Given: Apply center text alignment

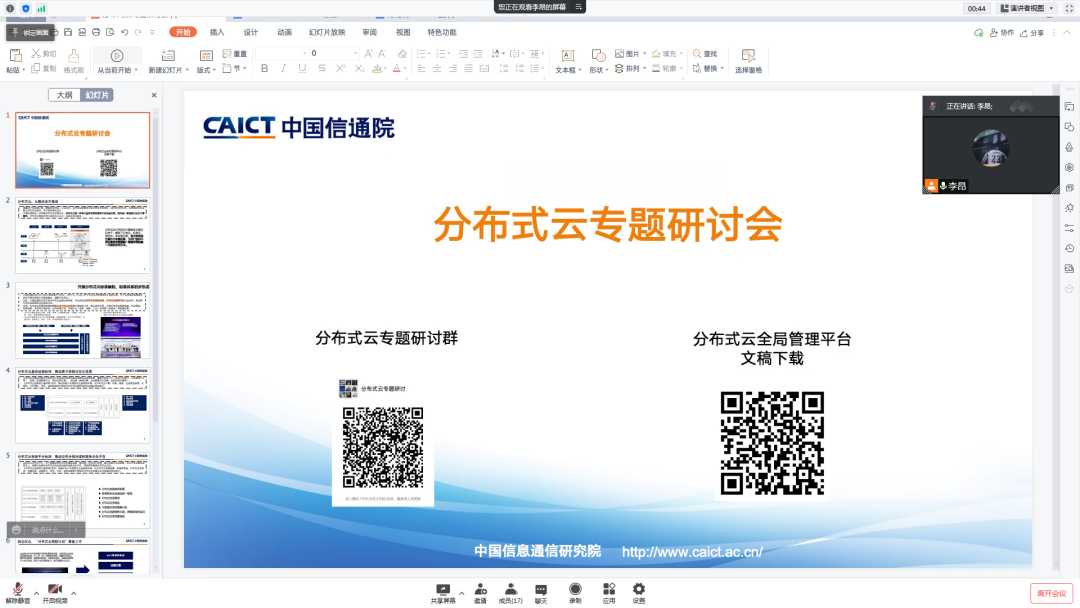Looking at the screenshot, I should [x=437, y=68].
